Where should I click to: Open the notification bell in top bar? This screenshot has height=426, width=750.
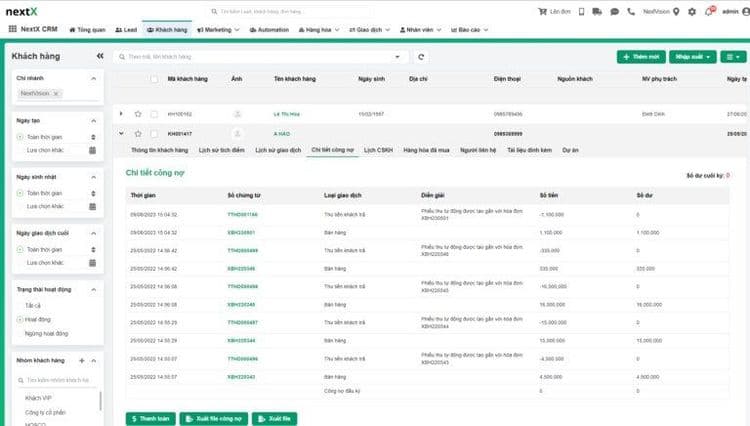pos(709,12)
